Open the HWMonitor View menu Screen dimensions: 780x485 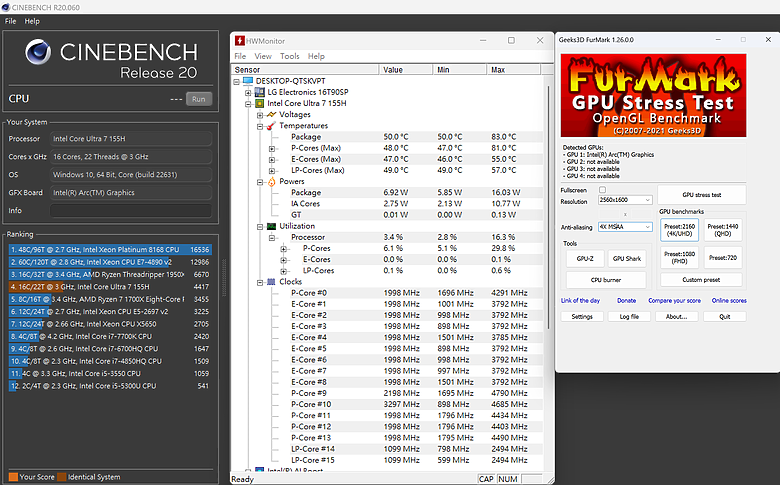tap(263, 56)
